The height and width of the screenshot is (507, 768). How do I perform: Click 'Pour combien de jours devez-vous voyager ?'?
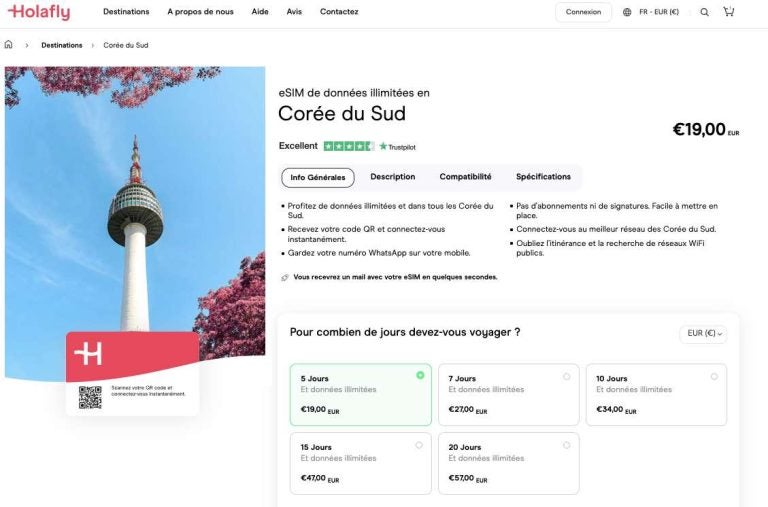(405, 333)
